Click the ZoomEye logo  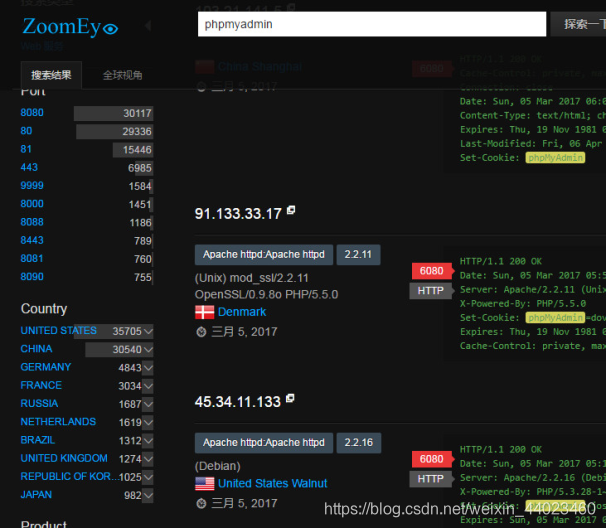point(70,27)
